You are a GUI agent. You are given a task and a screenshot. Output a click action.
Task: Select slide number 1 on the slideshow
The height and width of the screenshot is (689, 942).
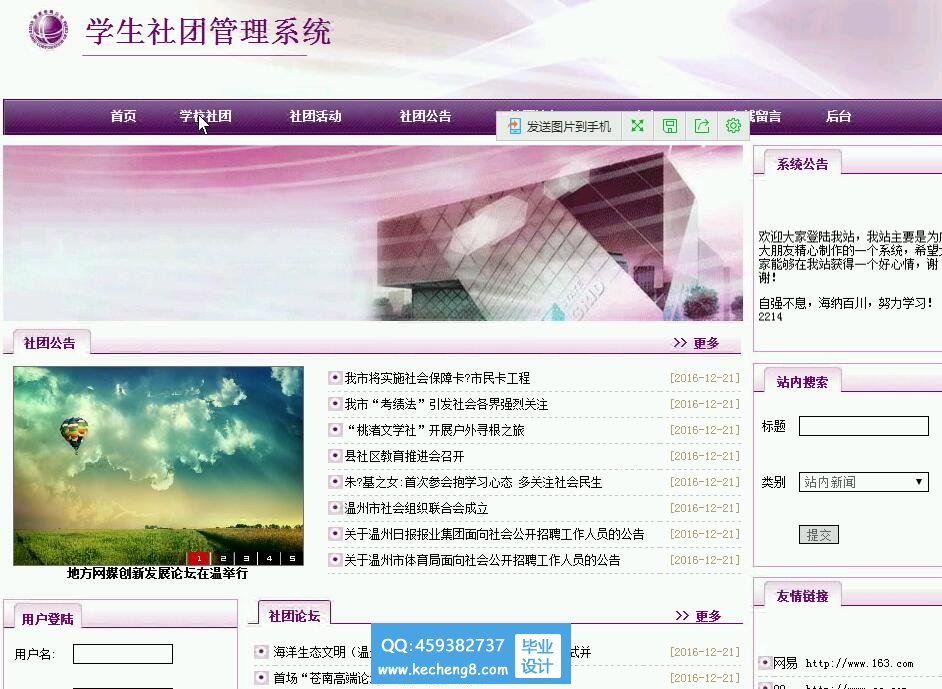(199, 558)
